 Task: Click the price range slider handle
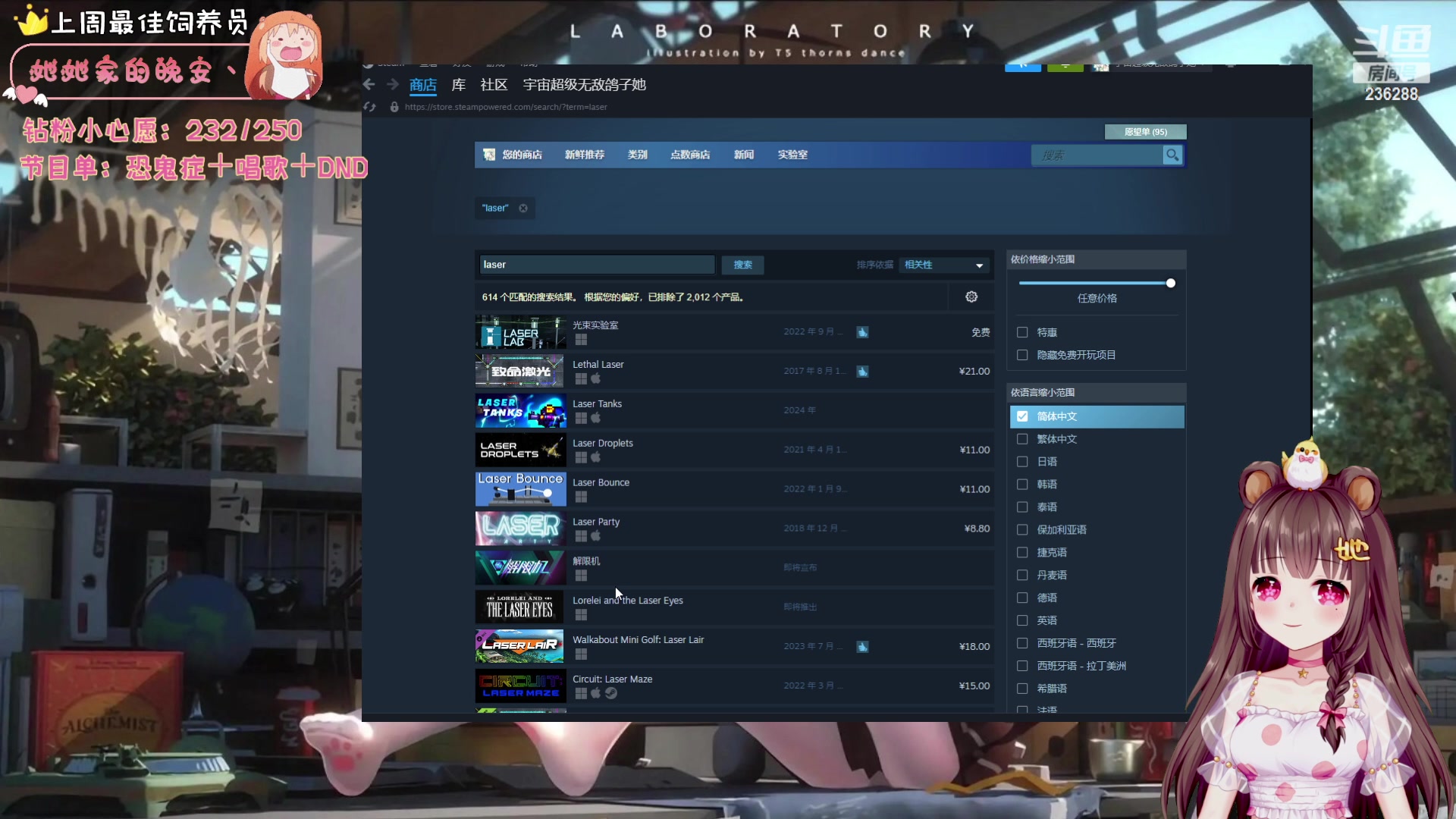[1170, 284]
